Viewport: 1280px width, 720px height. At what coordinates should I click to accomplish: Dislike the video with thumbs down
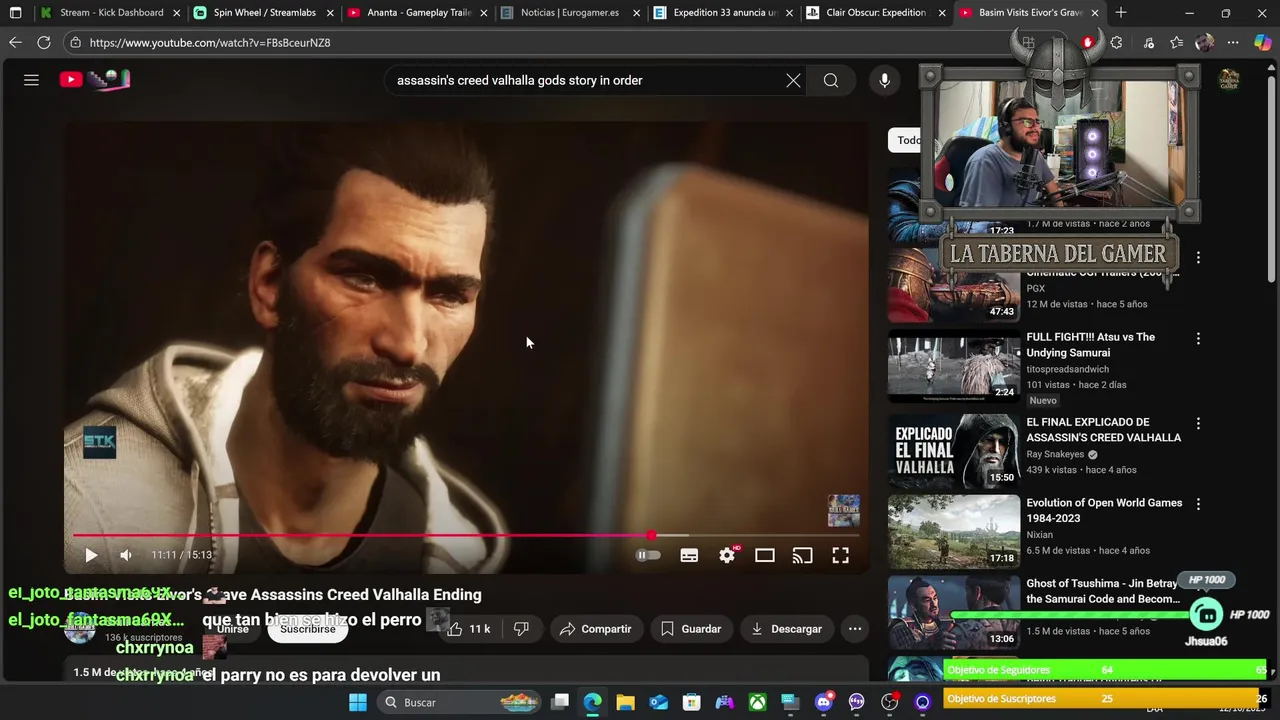pos(520,629)
